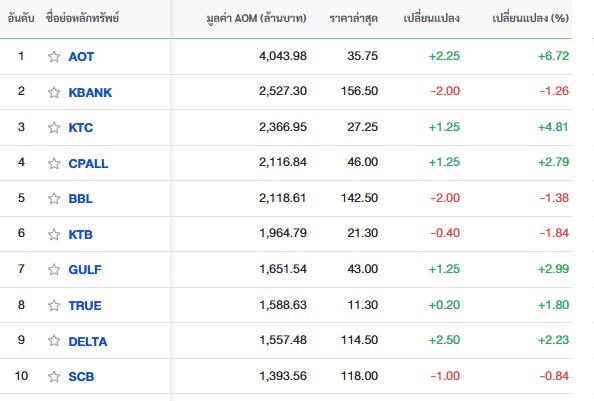This screenshot has height=401, width=594.
Task: Sort by ราคาล่าสุด column header
Action: point(353,18)
